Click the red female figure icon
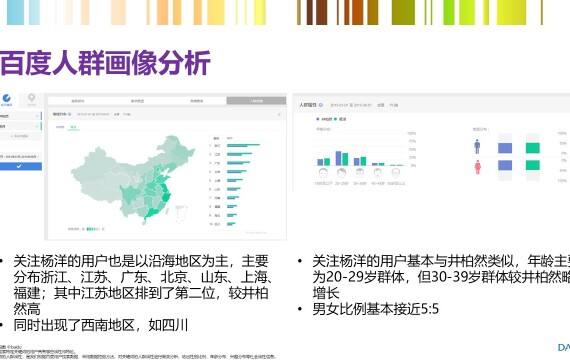Image resolution: width=570 pixels, height=360 pixels. tap(478, 167)
